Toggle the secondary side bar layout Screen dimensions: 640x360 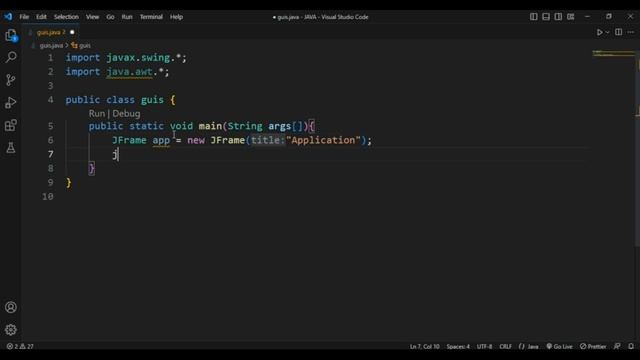pos(558,17)
